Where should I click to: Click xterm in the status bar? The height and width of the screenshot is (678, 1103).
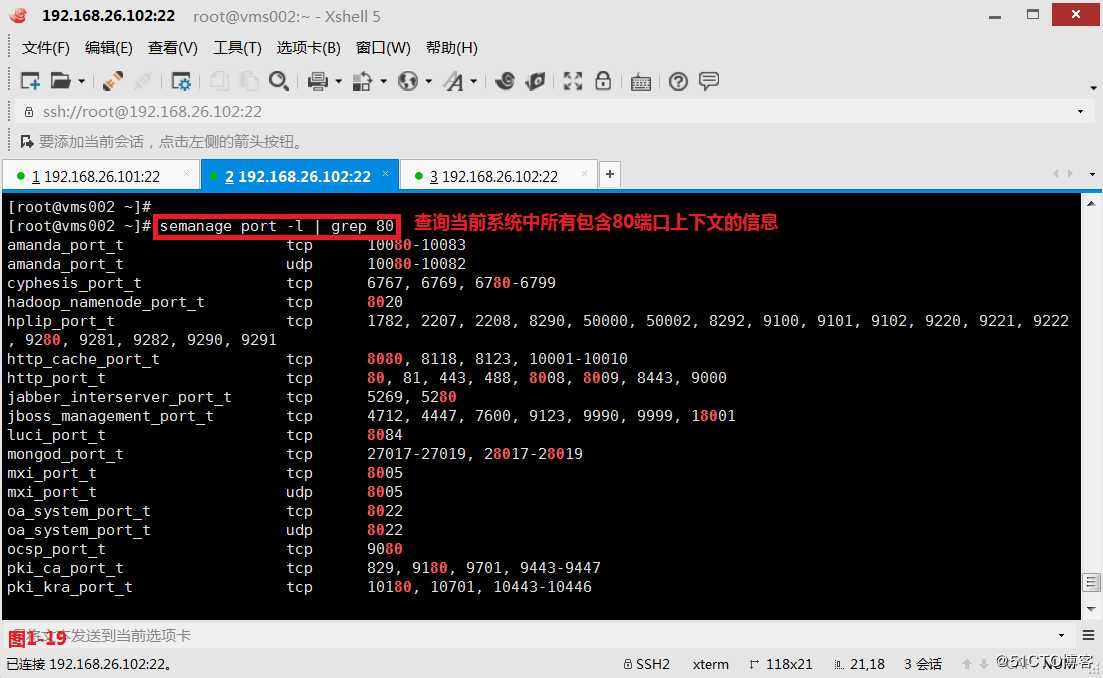[x=710, y=664]
